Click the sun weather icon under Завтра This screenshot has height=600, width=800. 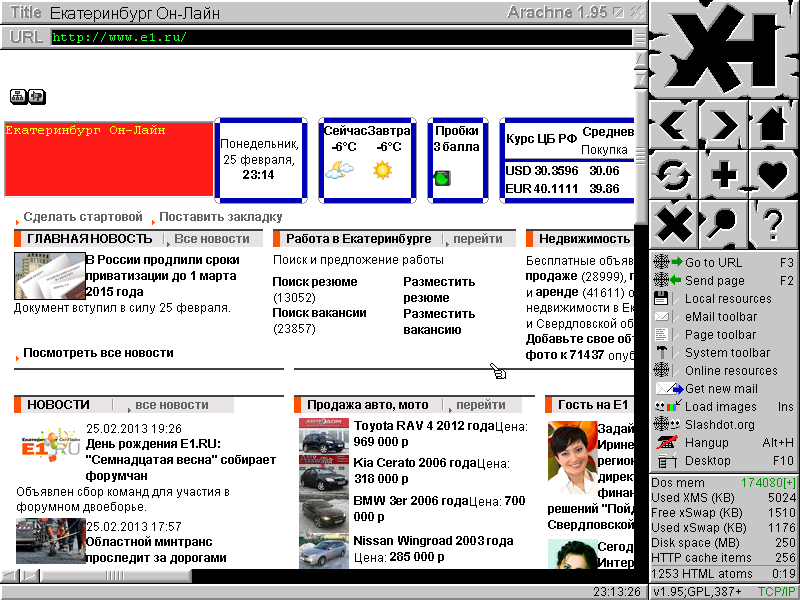pos(382,169)
